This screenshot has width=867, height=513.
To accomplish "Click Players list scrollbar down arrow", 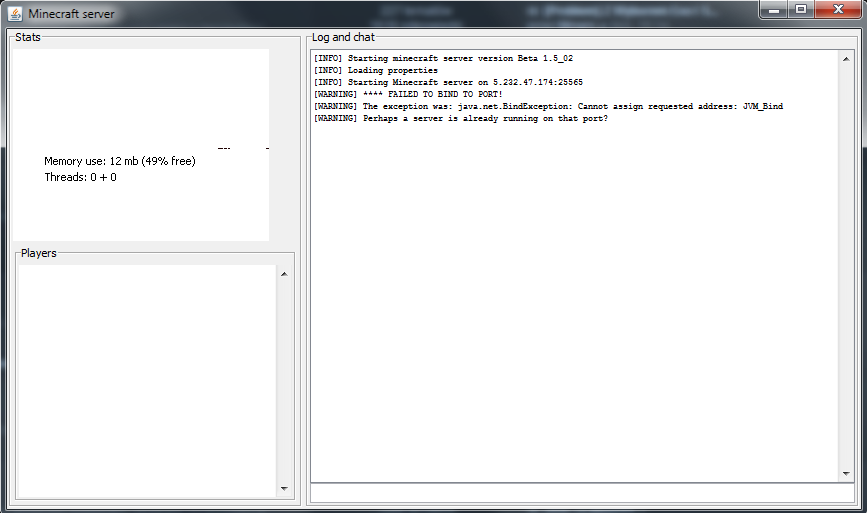I will [284, 489].
